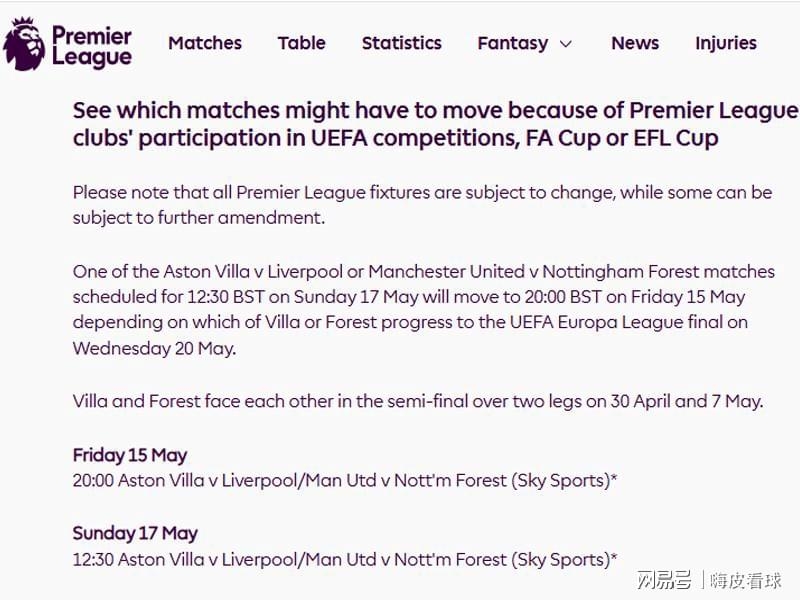Click the Premier League lion logo
The image size is (800, 600).
pyautogui.click(x=24, y=44)
